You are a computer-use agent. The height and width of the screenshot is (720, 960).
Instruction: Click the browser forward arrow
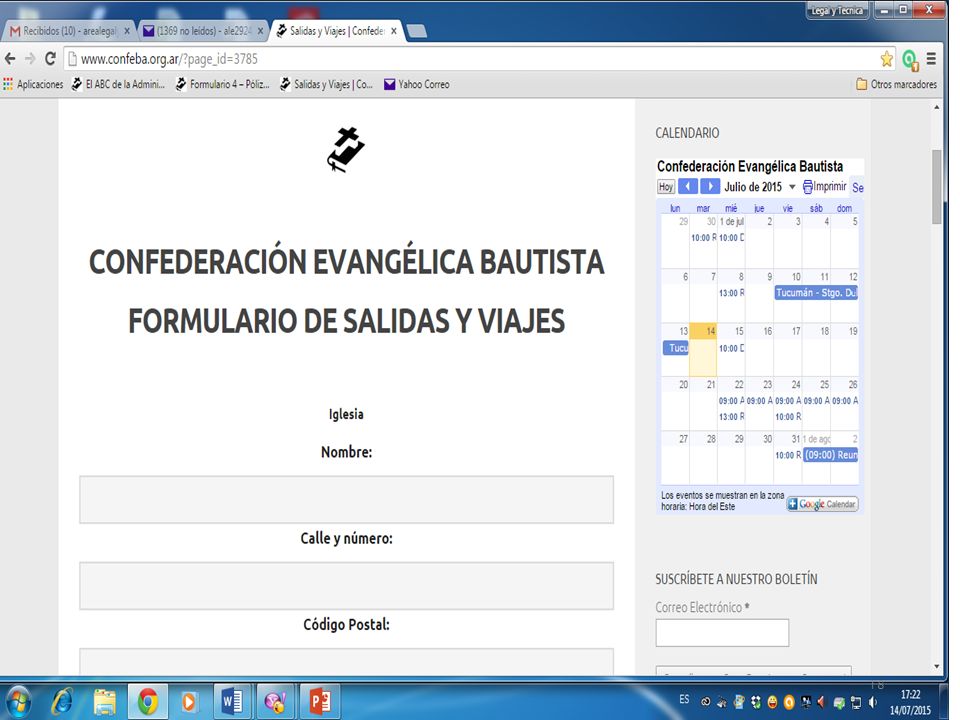coord(30,59)
